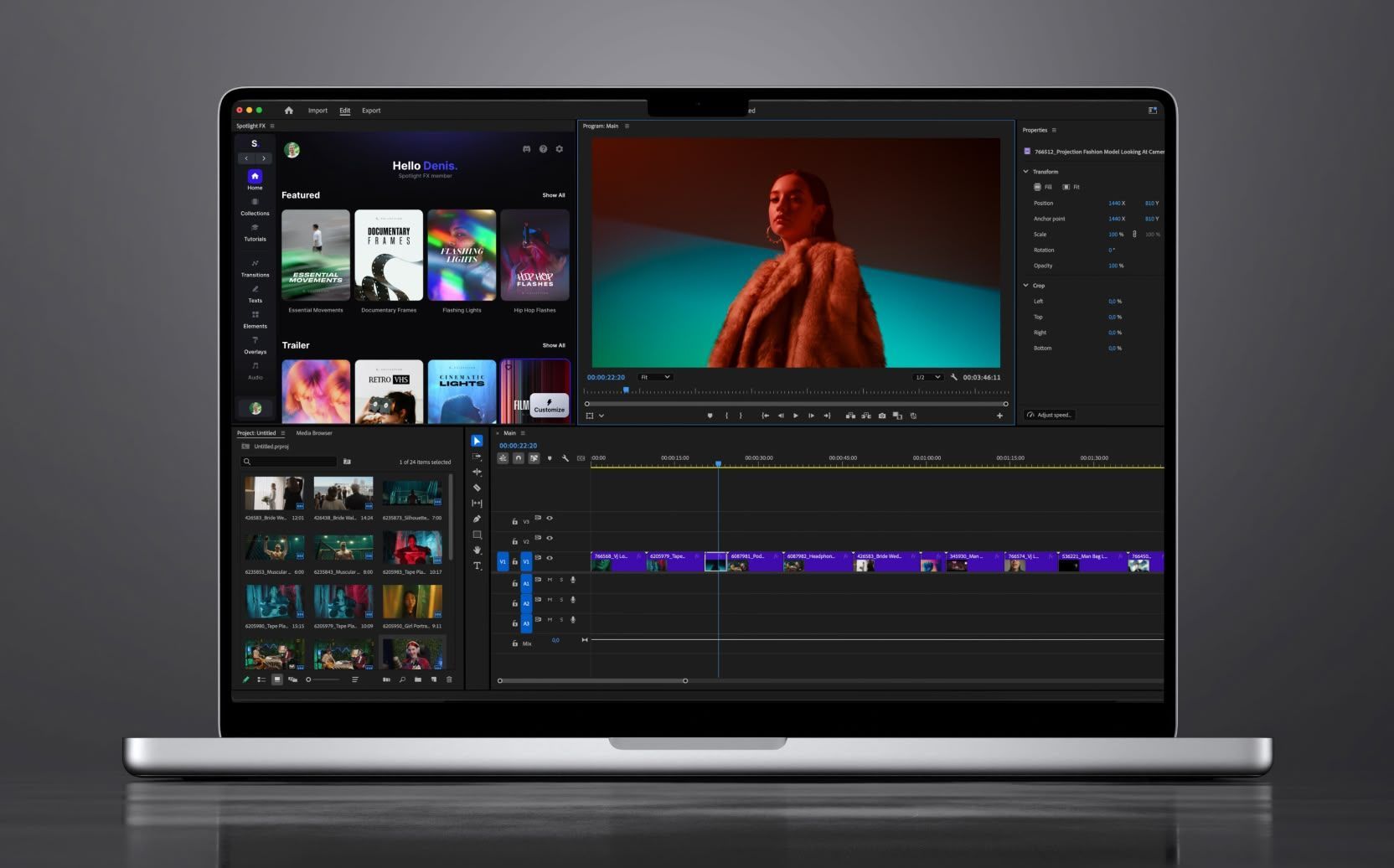Click the Customize button
Image resolution: width=1394 pixels, height=868 pixels.
coord(549,406)
